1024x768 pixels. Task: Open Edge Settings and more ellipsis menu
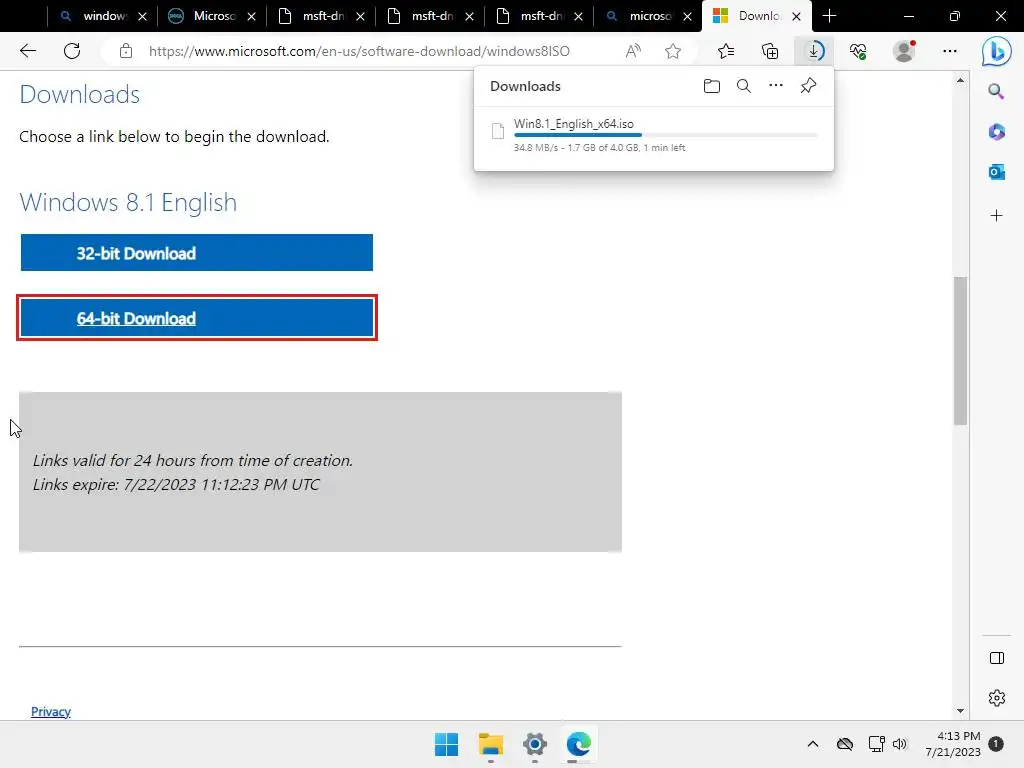(950, 51)
